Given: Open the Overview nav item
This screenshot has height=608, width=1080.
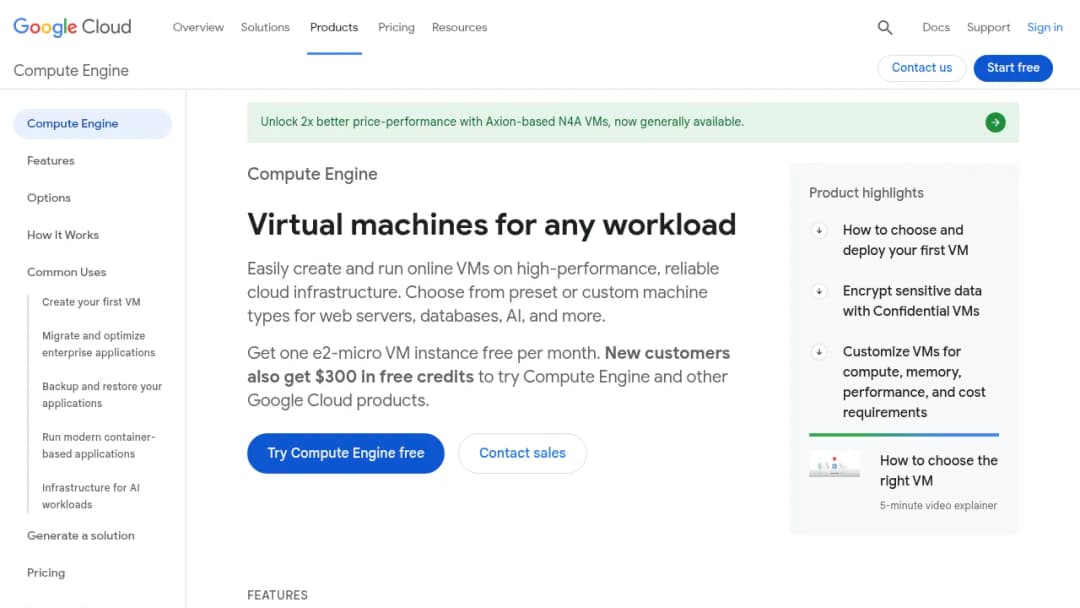Looking at the screenshot, I should coord(198,28).
